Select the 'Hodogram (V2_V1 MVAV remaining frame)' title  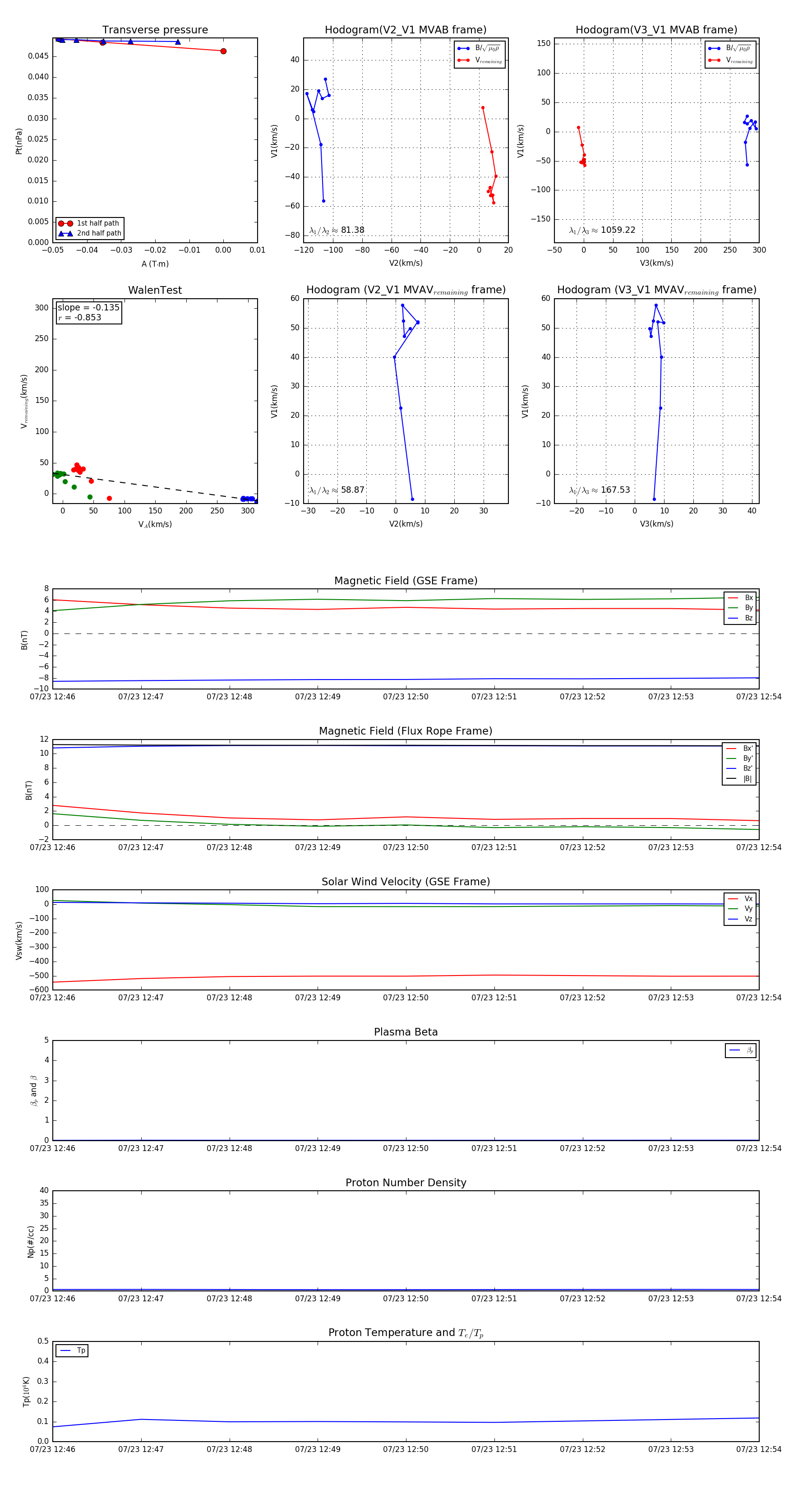(406, 290)
